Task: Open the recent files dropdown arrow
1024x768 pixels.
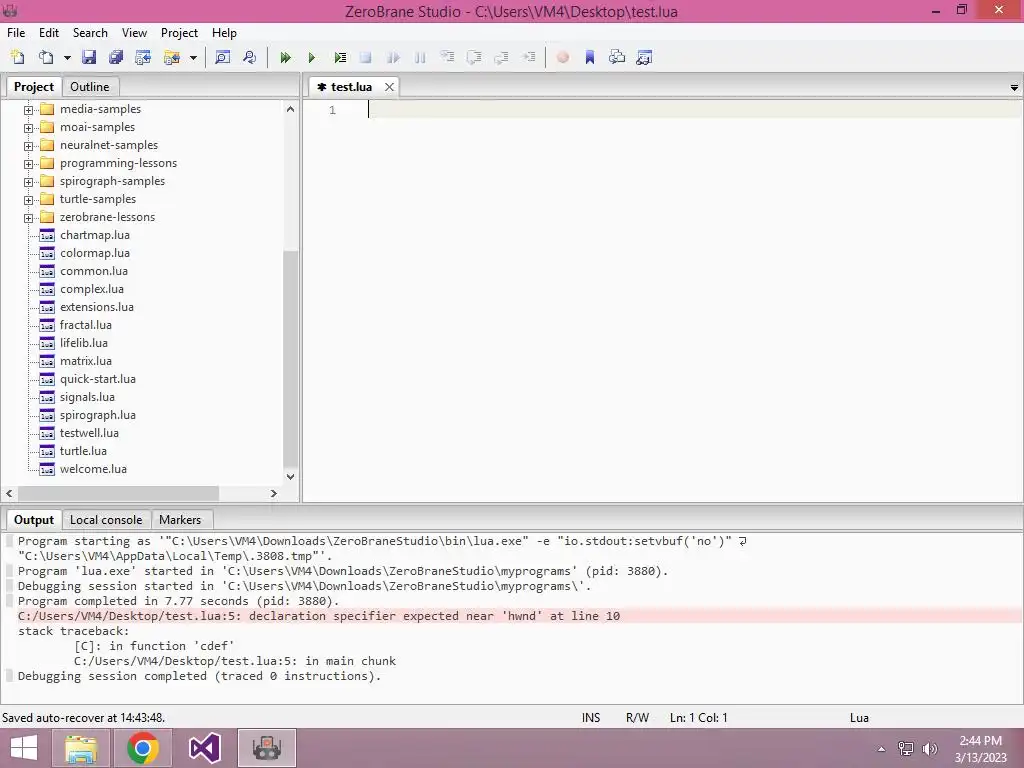Action: [x=67, y=57]
